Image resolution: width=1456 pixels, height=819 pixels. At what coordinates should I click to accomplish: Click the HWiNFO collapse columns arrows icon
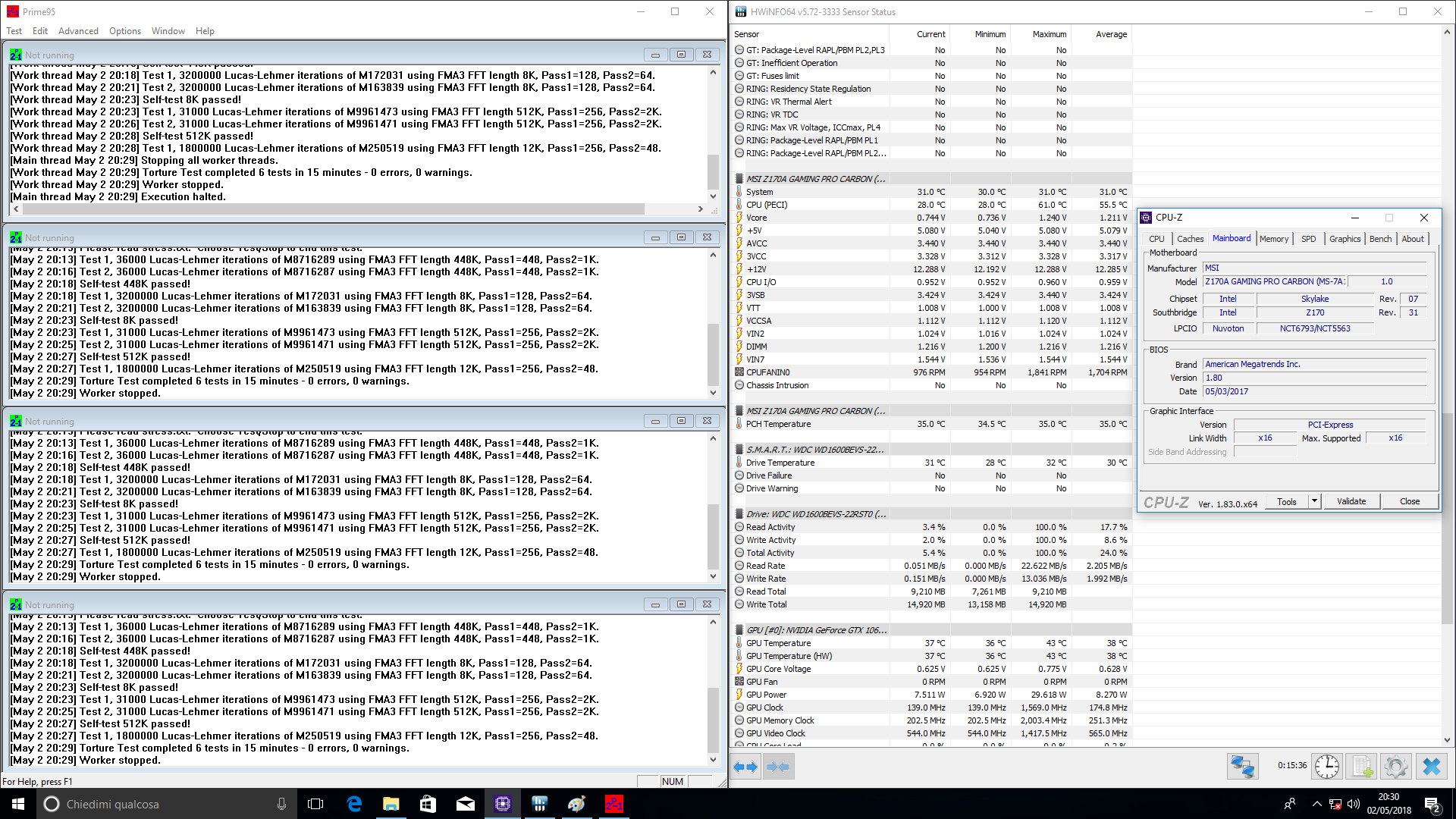778,767
